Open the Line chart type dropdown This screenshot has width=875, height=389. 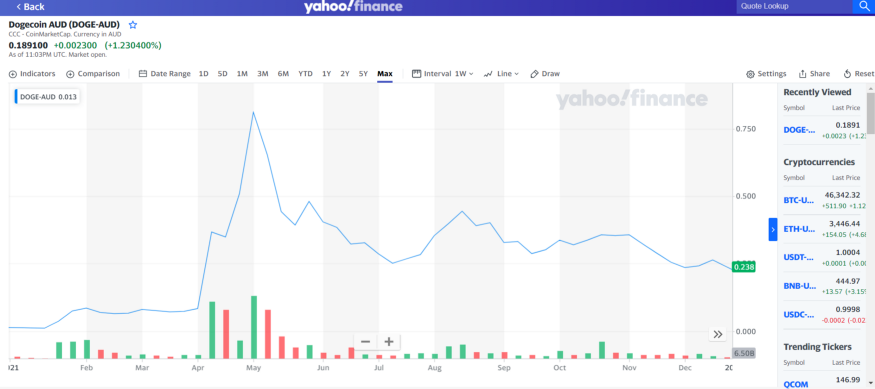(501, 74)
